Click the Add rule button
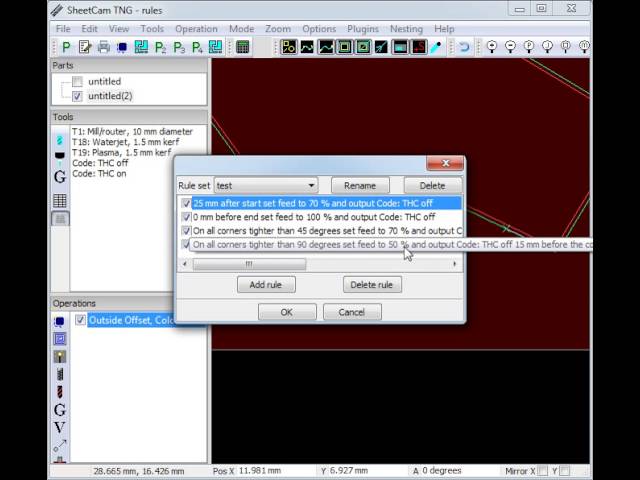The width and height of the screenshot is (640, 480). (266, 285)
